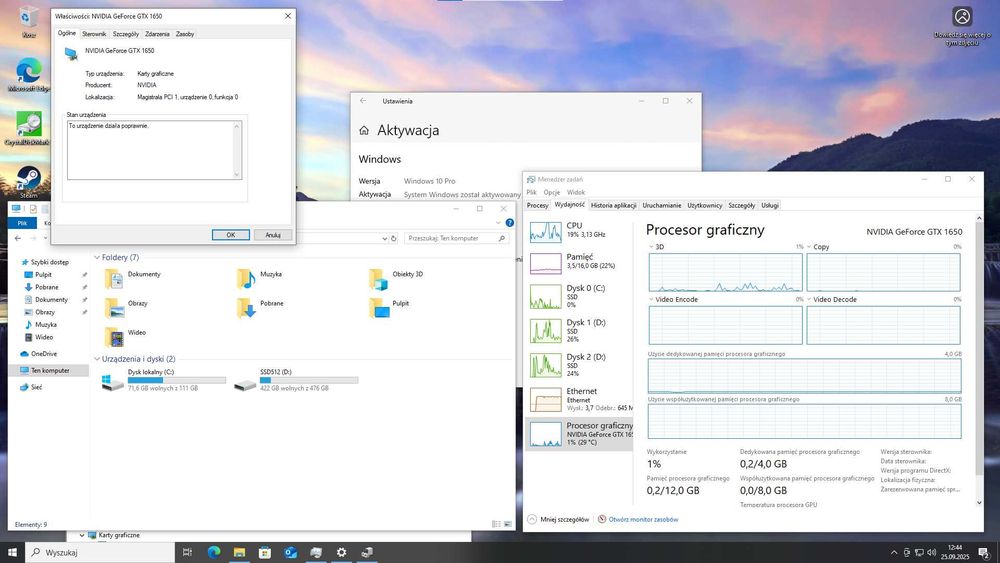Open the 3D graph engine dropdown
The image size is (1000, 563).
tap(656, 246)
